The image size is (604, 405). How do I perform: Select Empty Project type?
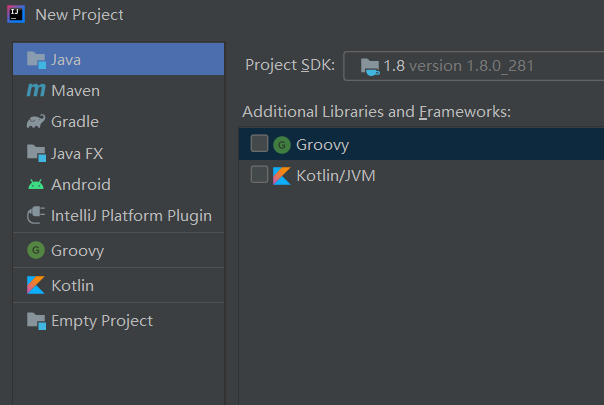click(119, 321)
